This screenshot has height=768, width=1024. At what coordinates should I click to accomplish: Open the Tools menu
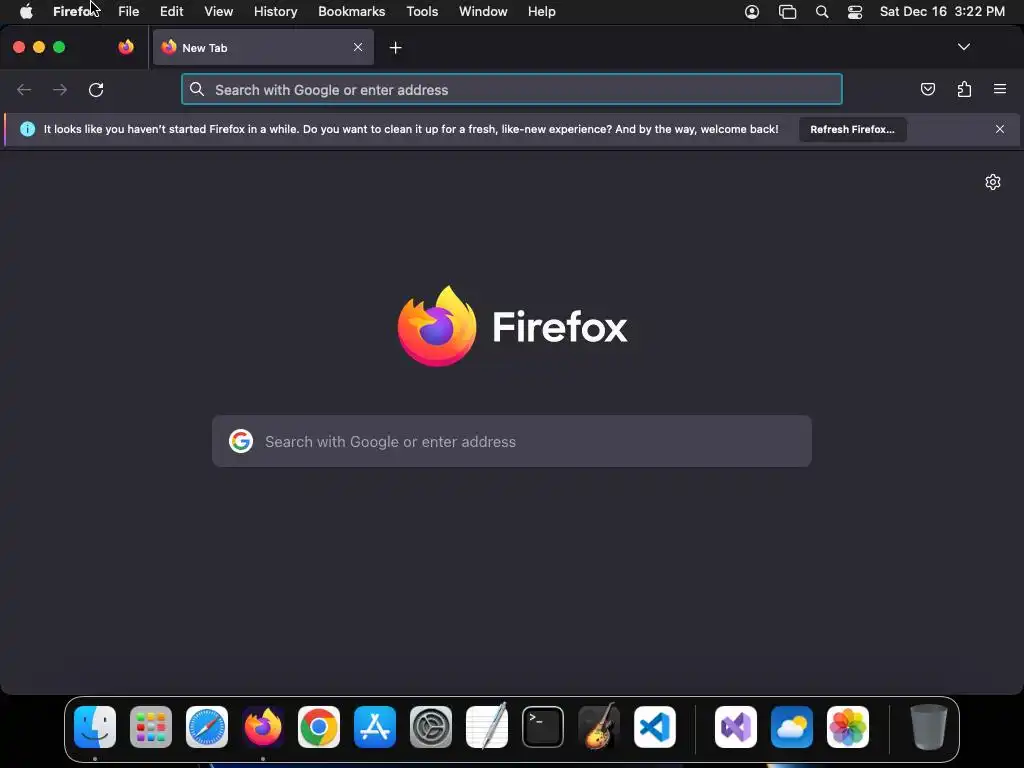[x=422, y=12]
